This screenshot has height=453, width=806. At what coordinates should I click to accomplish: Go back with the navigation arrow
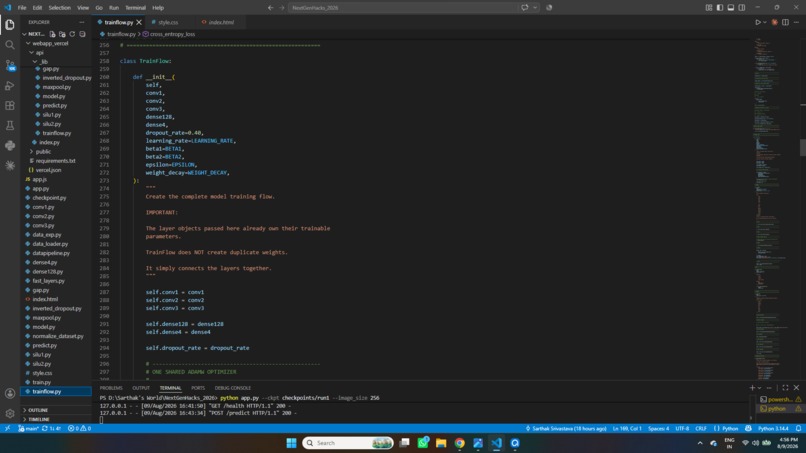point(270,8)
